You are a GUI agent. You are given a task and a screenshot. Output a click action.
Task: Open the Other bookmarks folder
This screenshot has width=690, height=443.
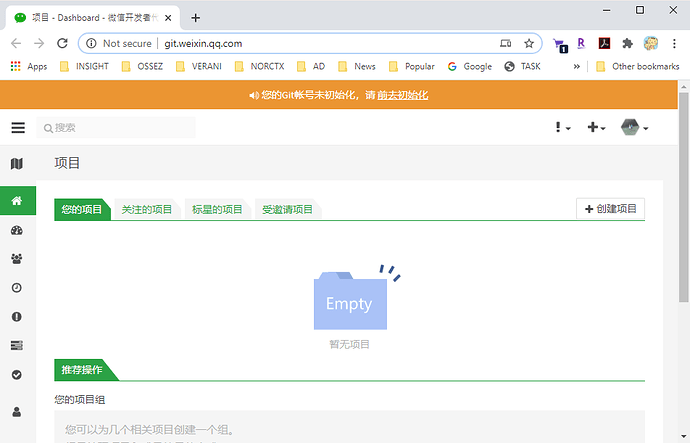click(x=638, y=66)
